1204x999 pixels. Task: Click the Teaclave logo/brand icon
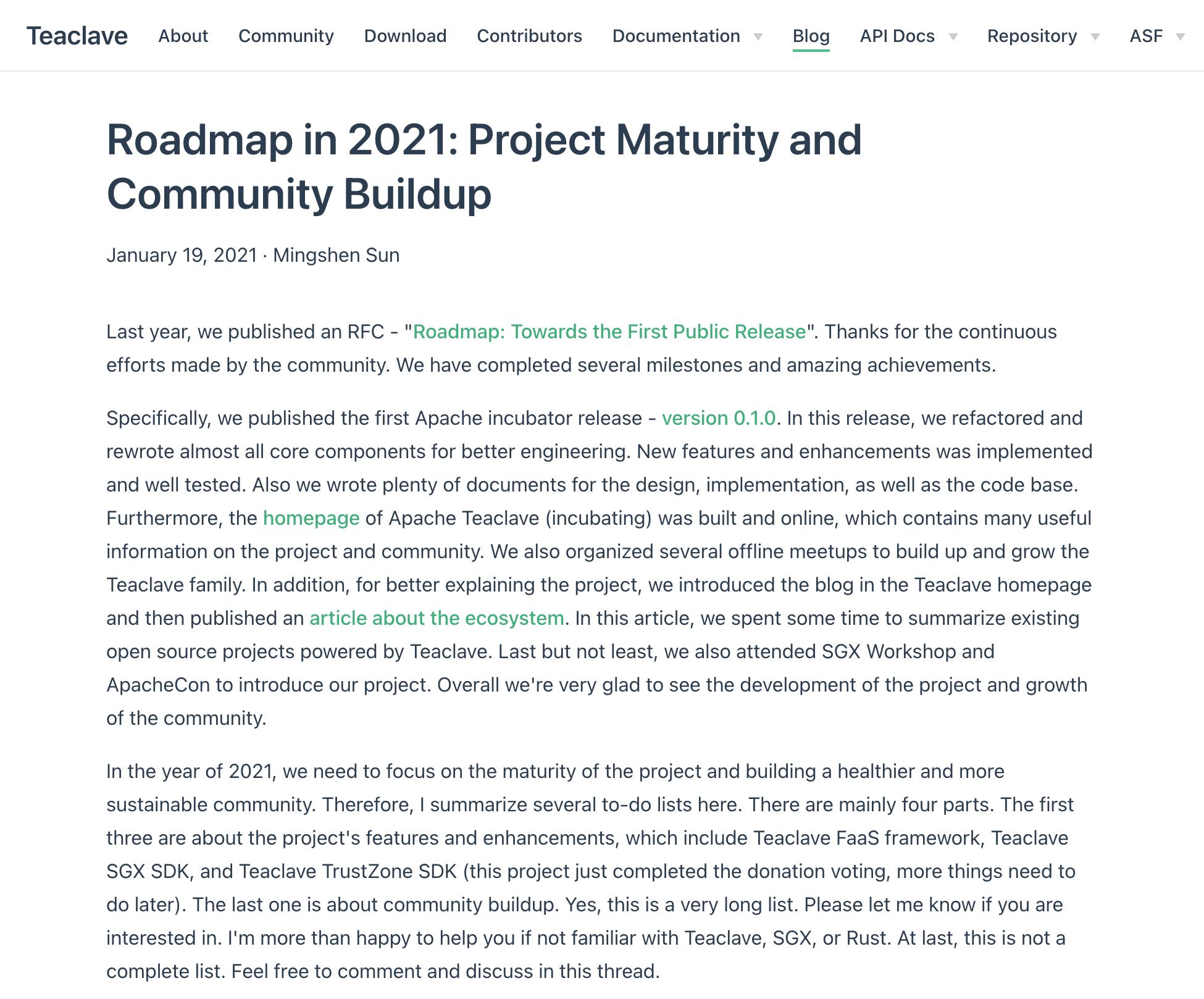[77, 35]
